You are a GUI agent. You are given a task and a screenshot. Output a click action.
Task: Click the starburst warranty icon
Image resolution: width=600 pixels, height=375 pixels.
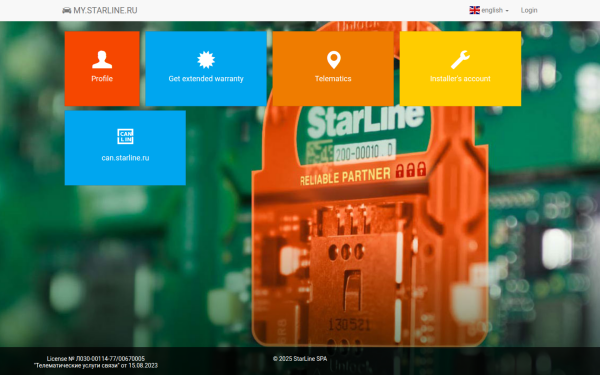click(206, 60)
